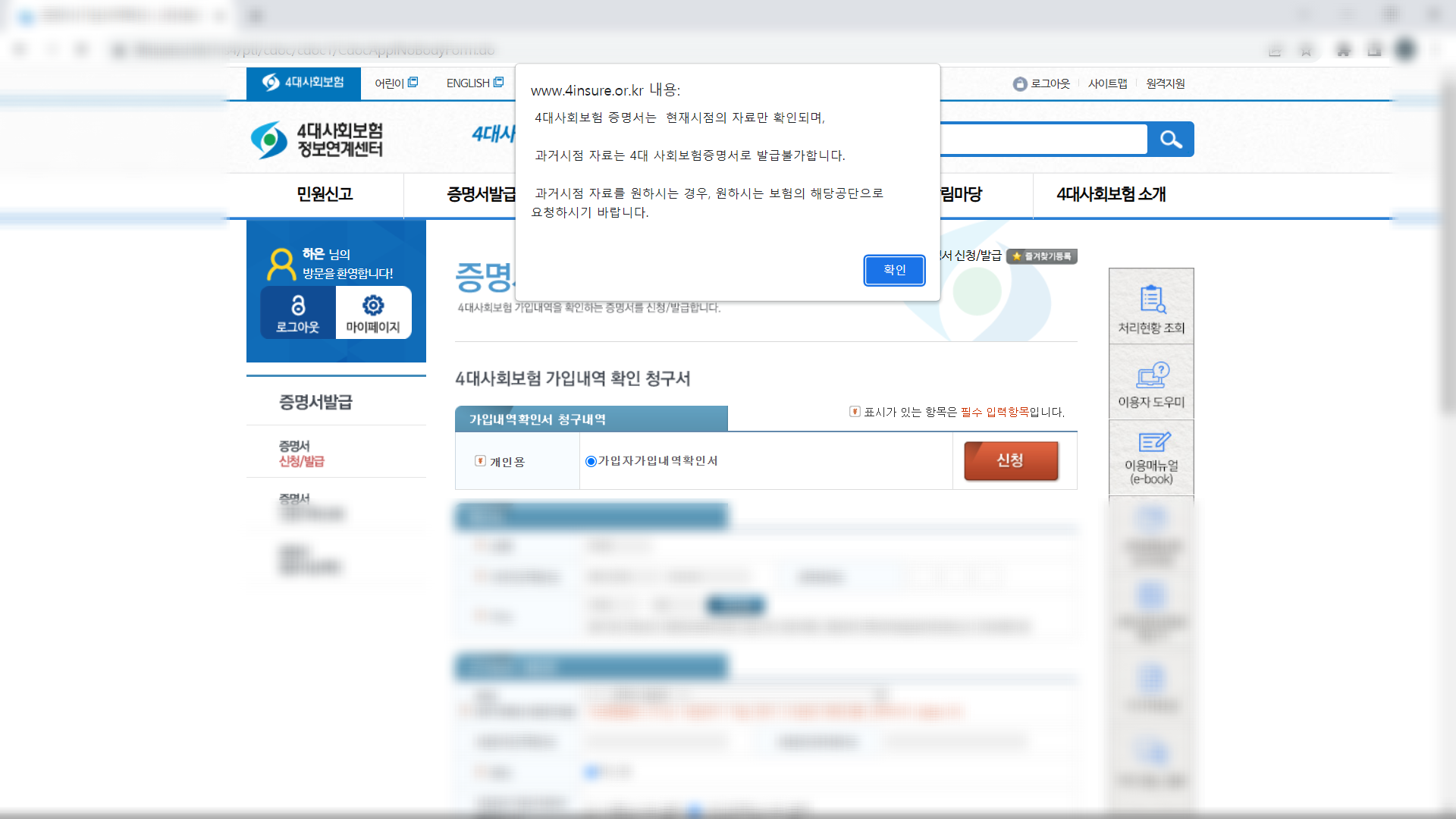1456x819 pixels.
Task: Click the orange 신청 button
Action: point(1011,460)
